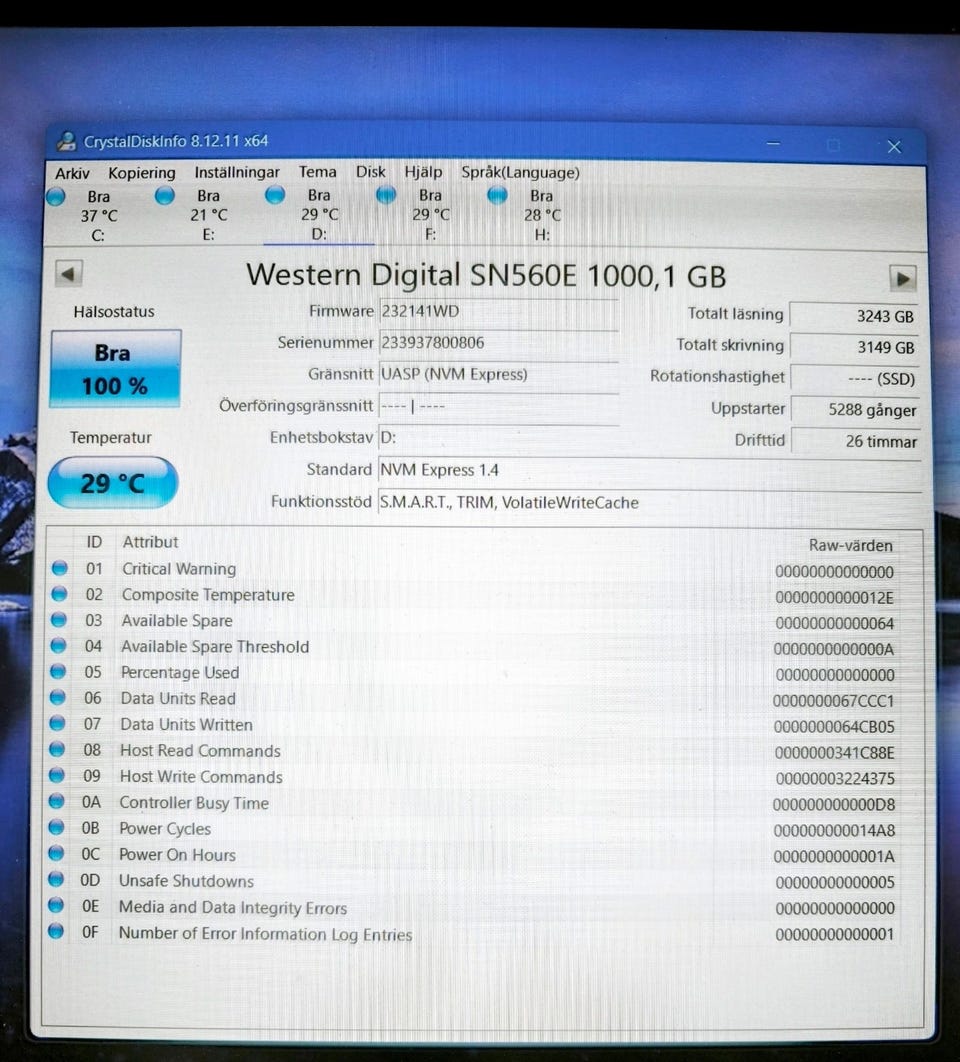This screenshot has width=960, height=1062.
Task: Select drive D: status tab
Action: 318,215
